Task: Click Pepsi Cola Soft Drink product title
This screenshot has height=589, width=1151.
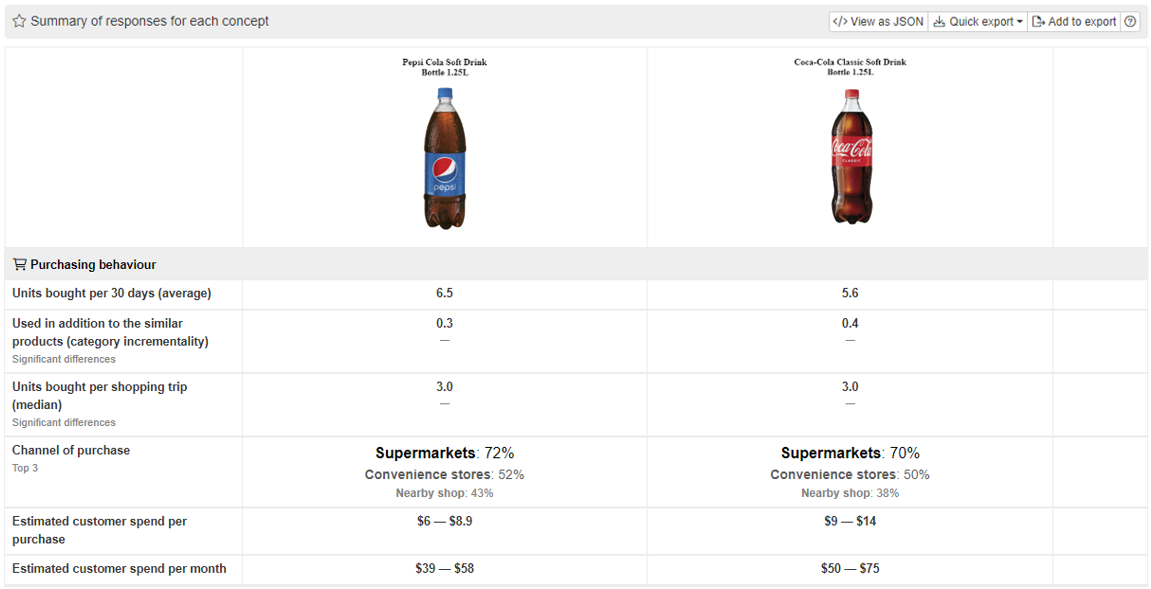Action: [x=444, y=67]
